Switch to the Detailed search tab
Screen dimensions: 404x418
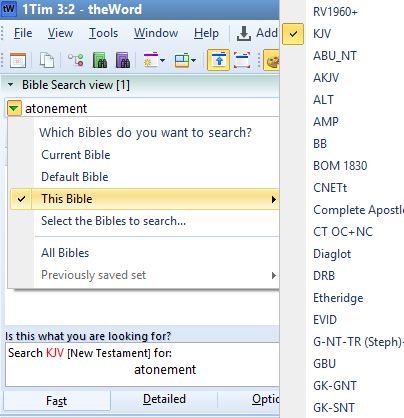pyautogui.click(x=164, y=399)
